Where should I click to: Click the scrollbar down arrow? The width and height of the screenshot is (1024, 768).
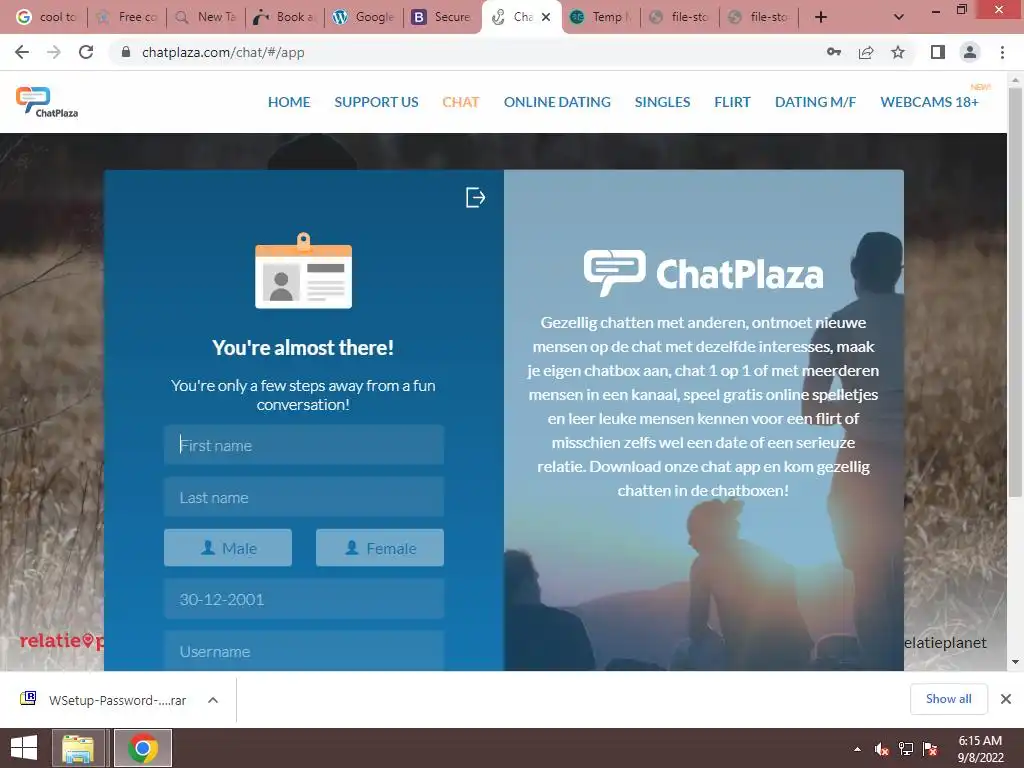1015,662
